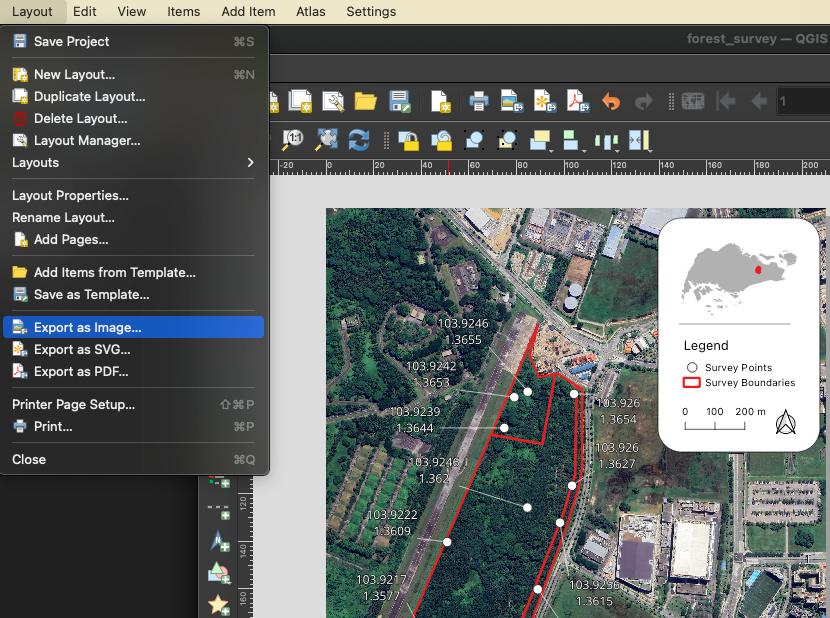Select the Layout Manager menu entry

click(x=86, y=140)
